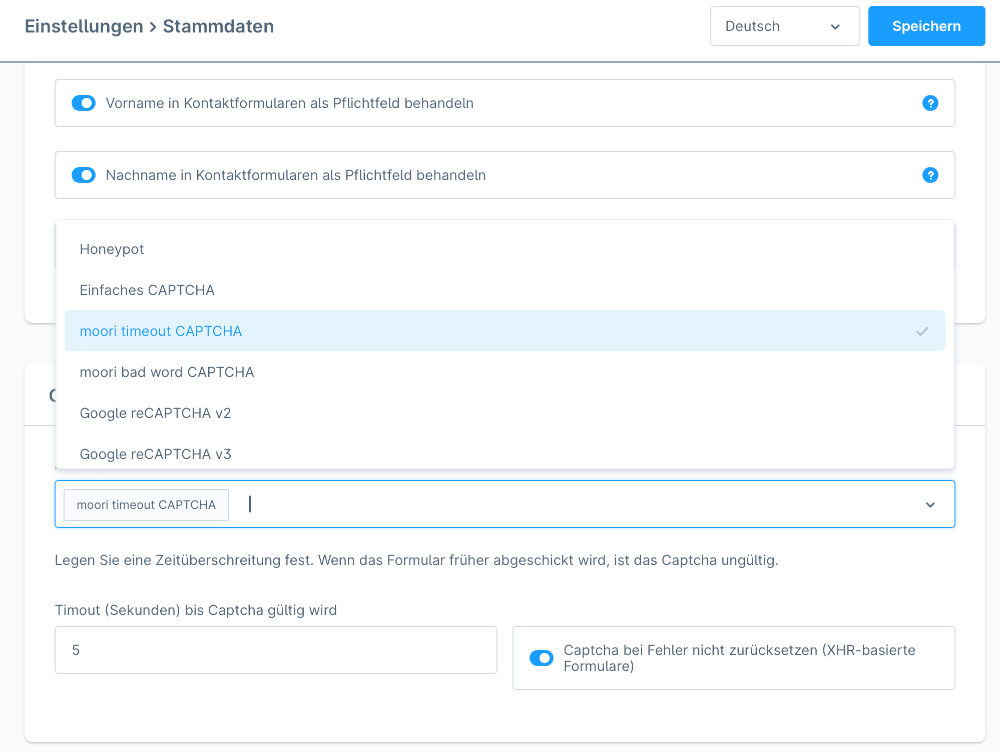Open the Deutsch language dropdown
Viewport: 1000px width, 752px height.
(784, 26)
